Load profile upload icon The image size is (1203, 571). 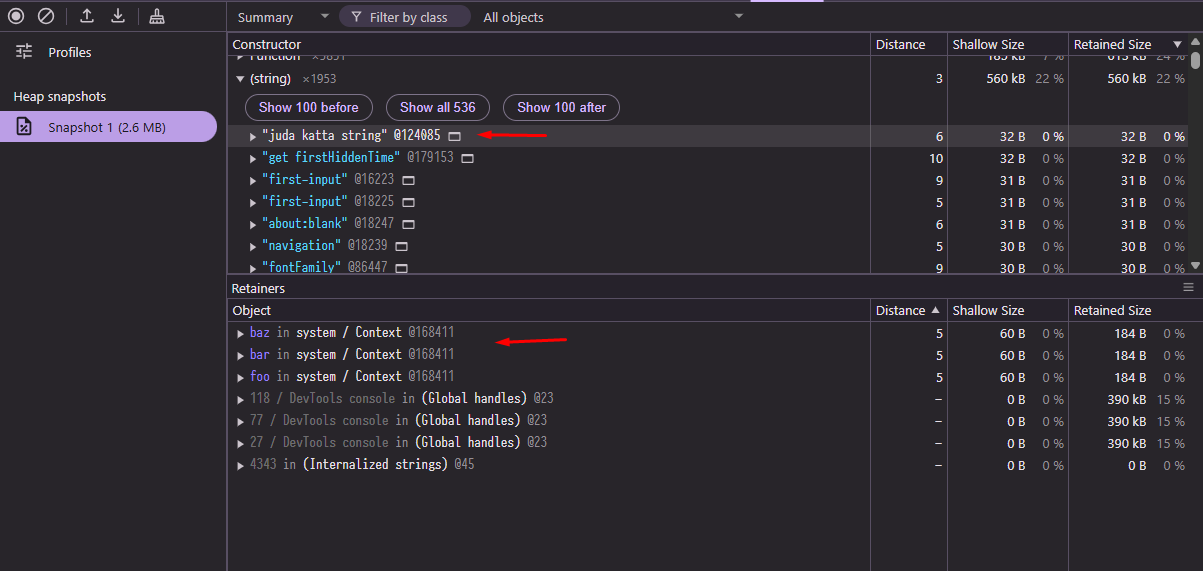[x=87, y=16]
